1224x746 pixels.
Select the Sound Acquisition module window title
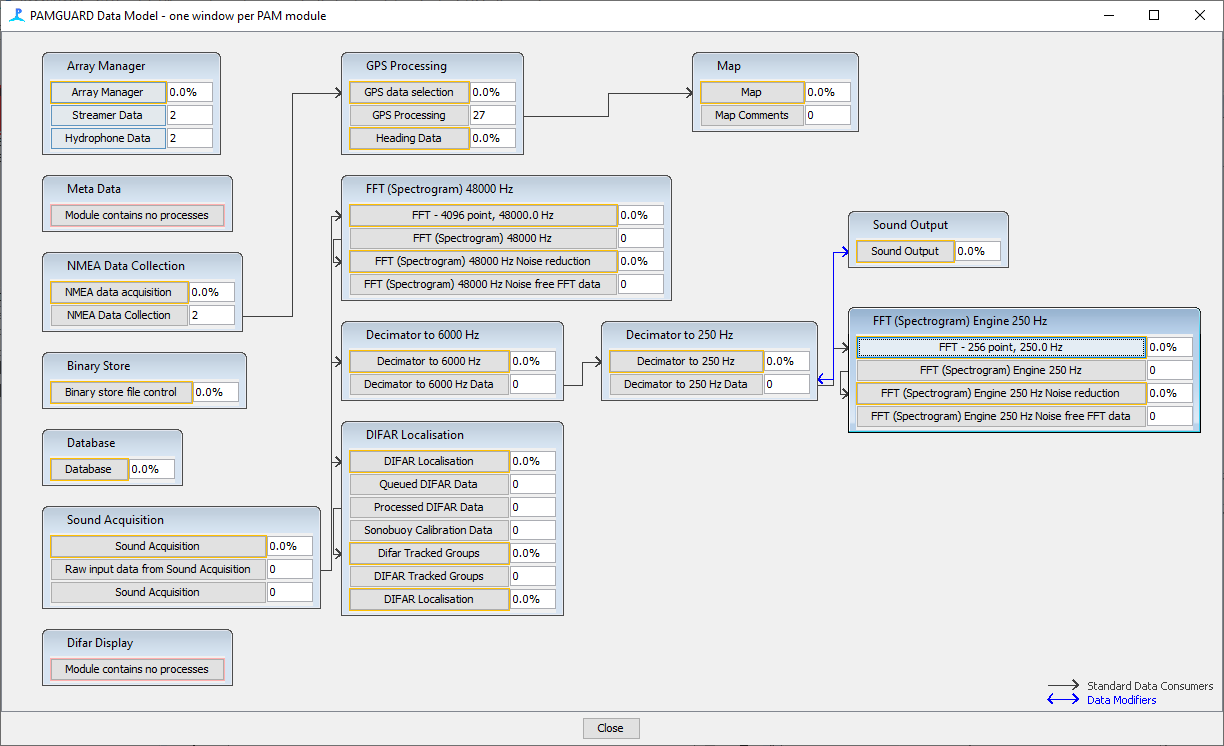pos(115,520)
